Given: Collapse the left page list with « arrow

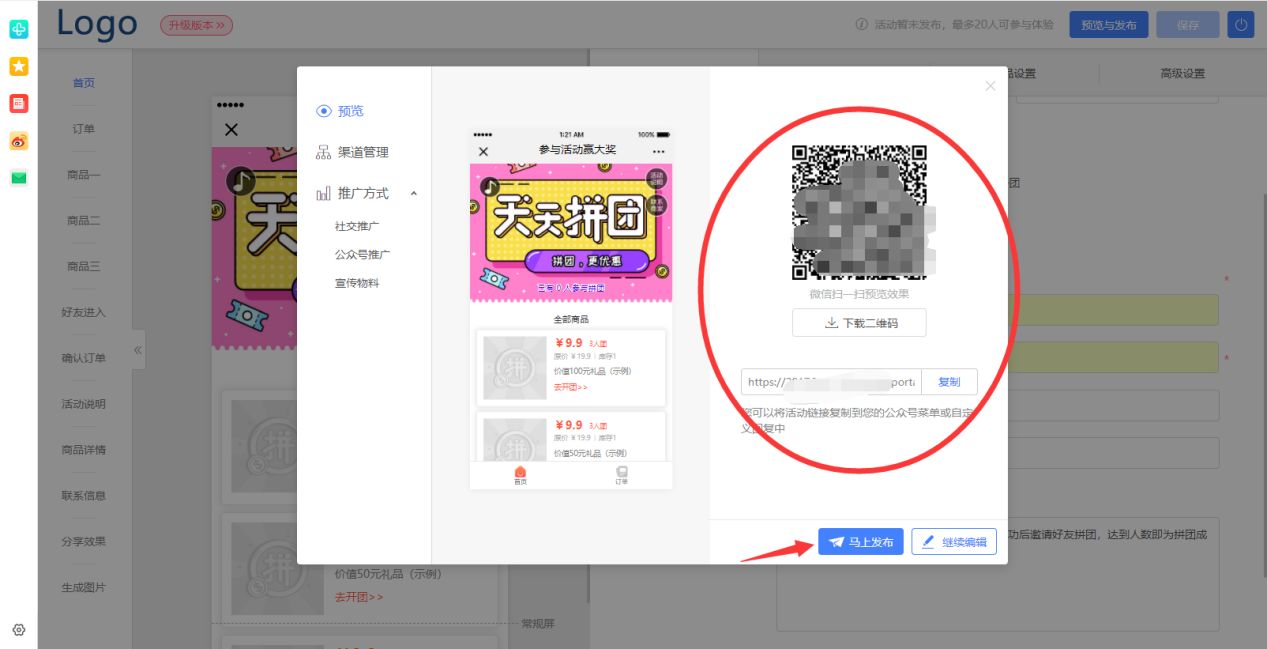Looking at the screenshot, I should 138,350.
